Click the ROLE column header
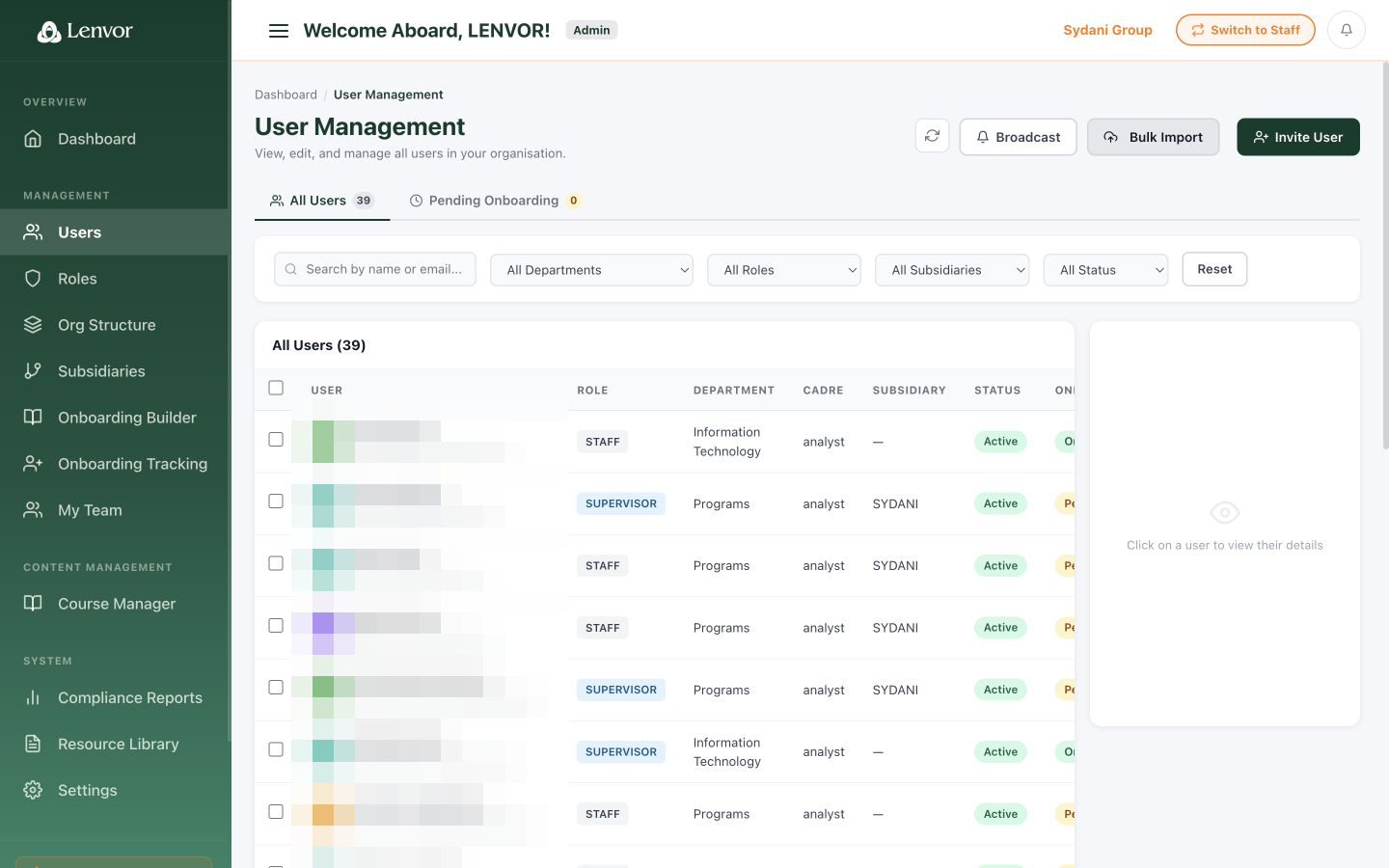This screenshot has height=868, width=1389. coord(592,391)
